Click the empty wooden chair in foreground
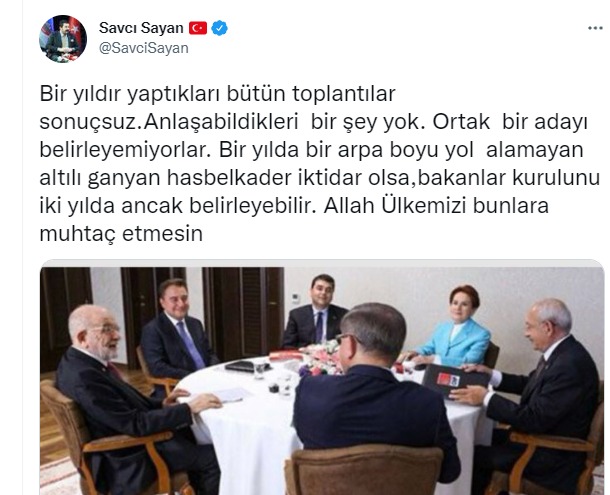The image size is (610, 495). coord(364,470)
